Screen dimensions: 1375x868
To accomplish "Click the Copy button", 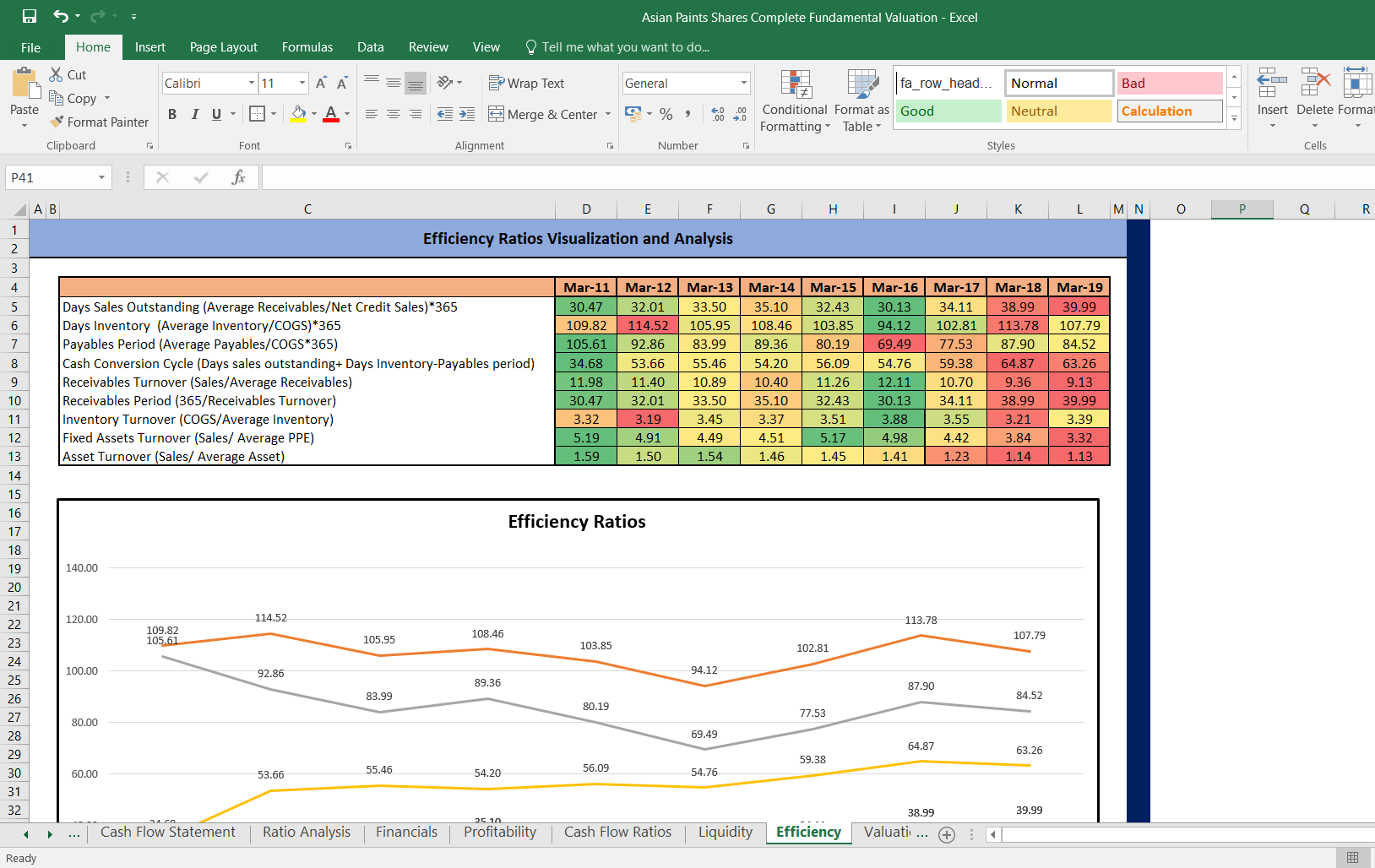I will pyautogui.click(x=73, y=98).
